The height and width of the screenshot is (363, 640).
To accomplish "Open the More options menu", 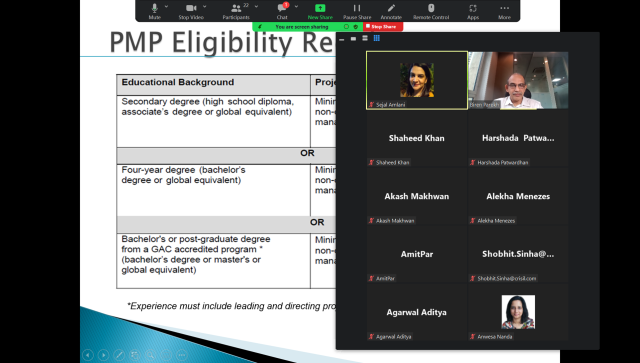I will pos(504,11).
